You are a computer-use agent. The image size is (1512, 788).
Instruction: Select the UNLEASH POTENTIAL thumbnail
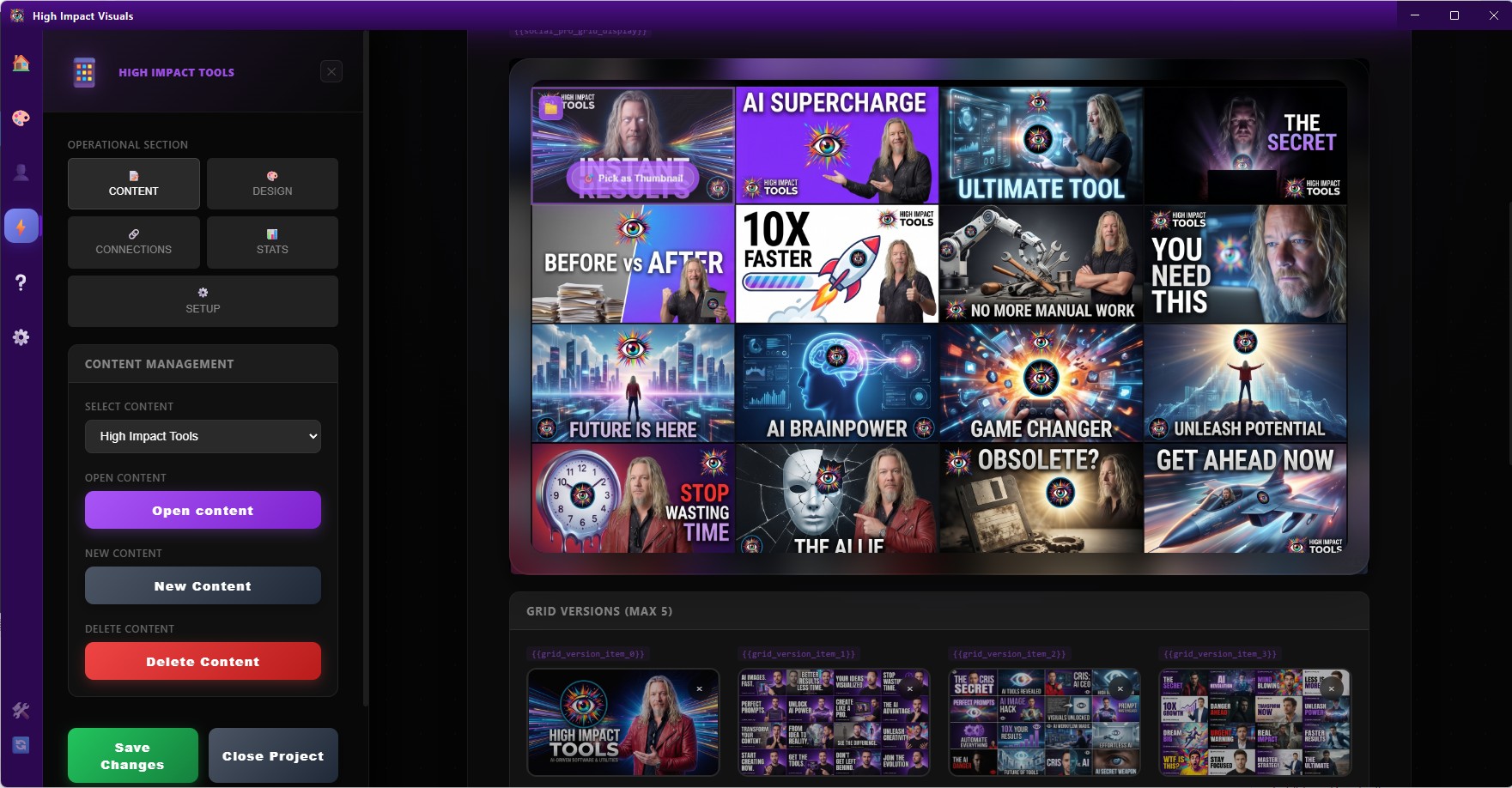[1245, 383]
